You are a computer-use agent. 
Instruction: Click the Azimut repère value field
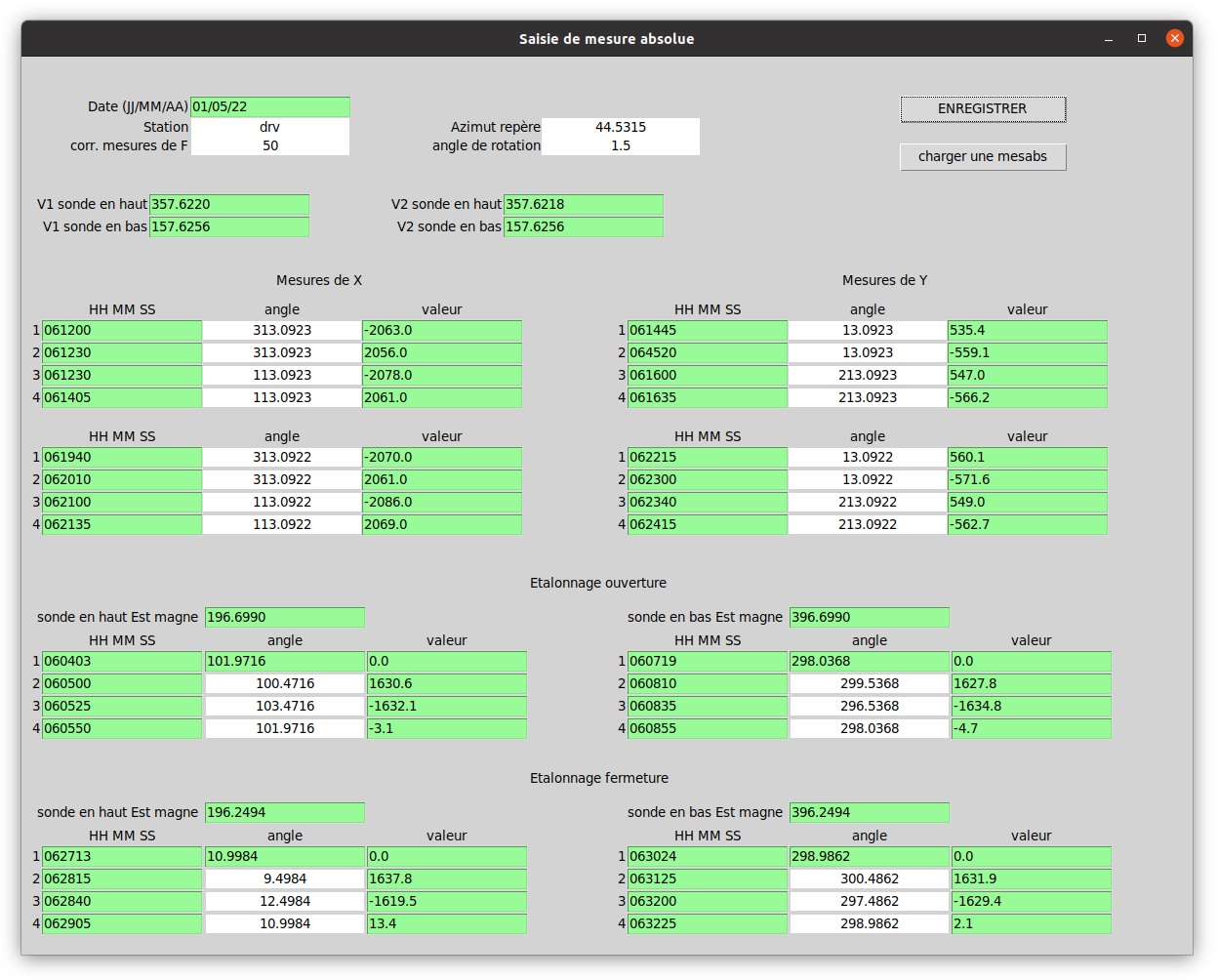(x=621, y=128)
